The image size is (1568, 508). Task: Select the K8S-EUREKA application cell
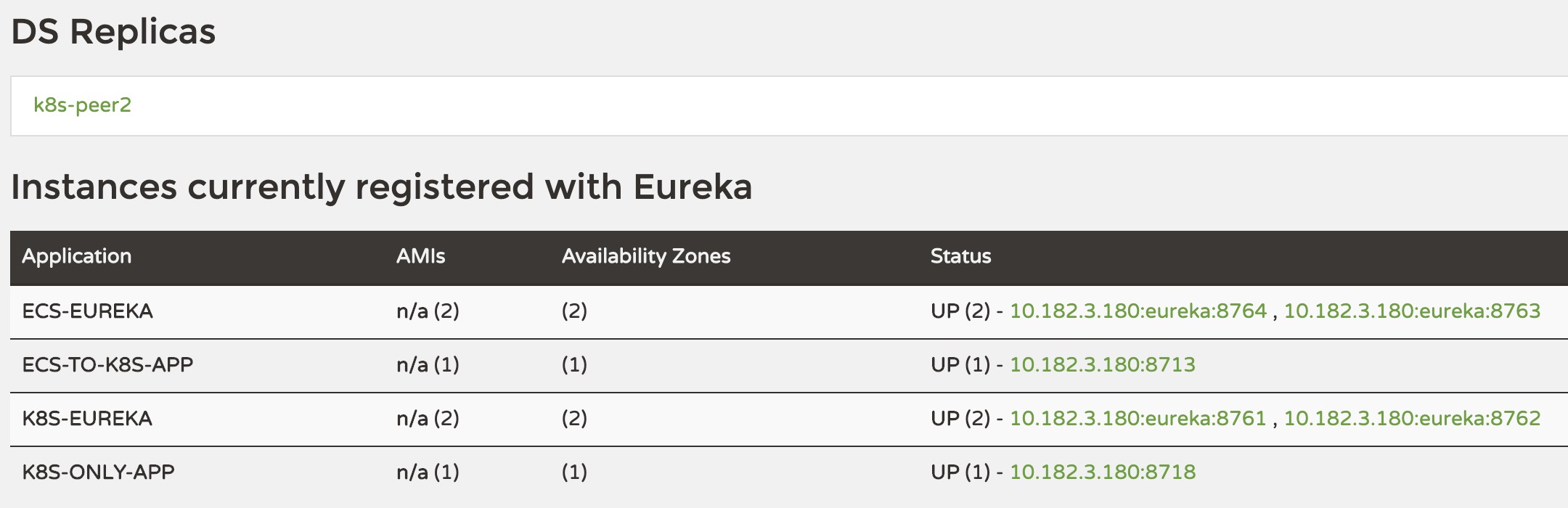click(x=87, y=418)
